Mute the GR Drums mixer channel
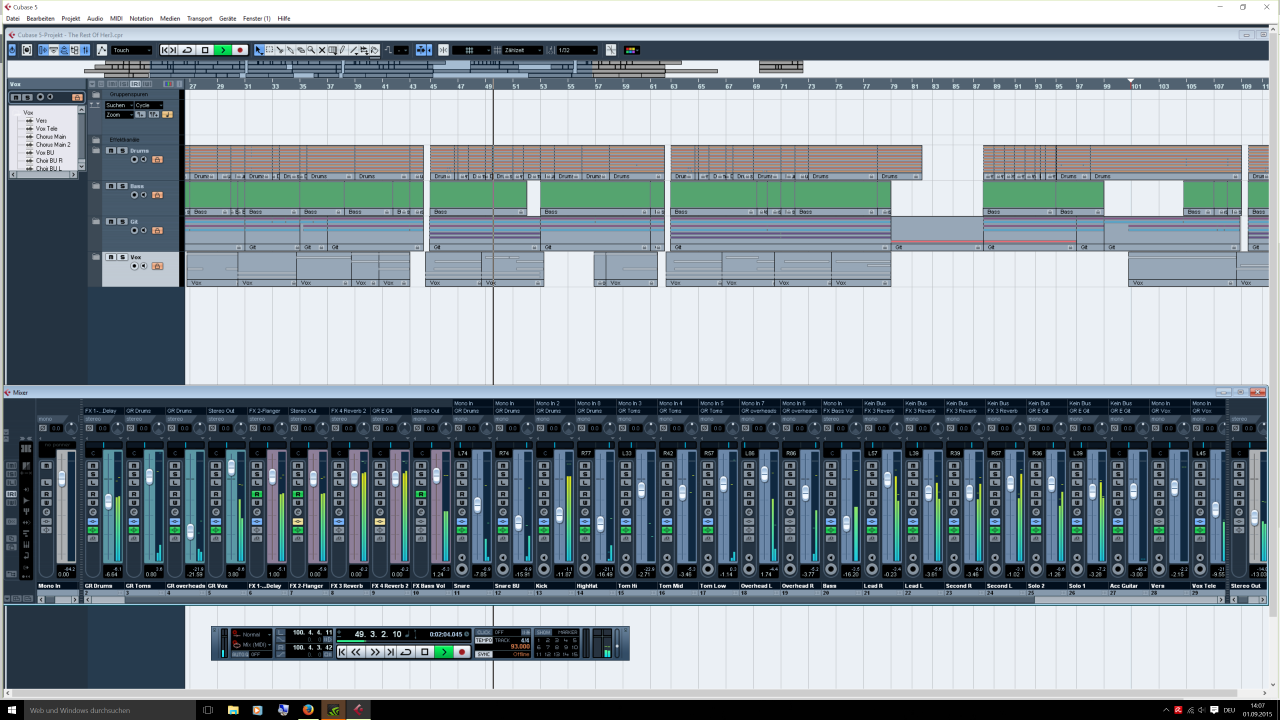1280x720 pixels. coord(93,465)
